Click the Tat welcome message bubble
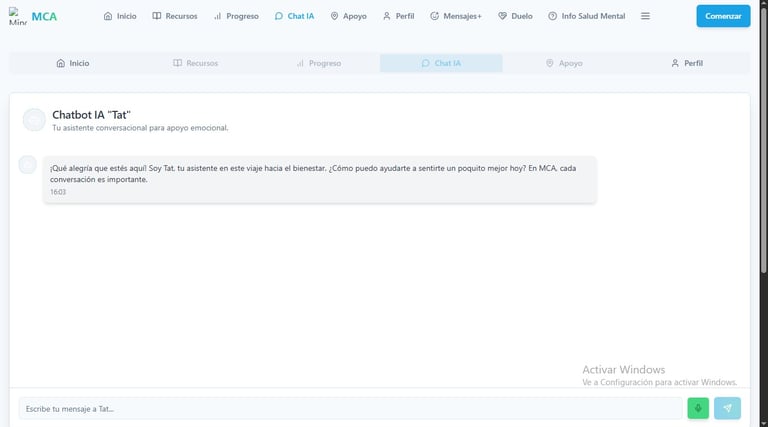The height and width of the screenshot is (427, 768). [x=320, y=179]
